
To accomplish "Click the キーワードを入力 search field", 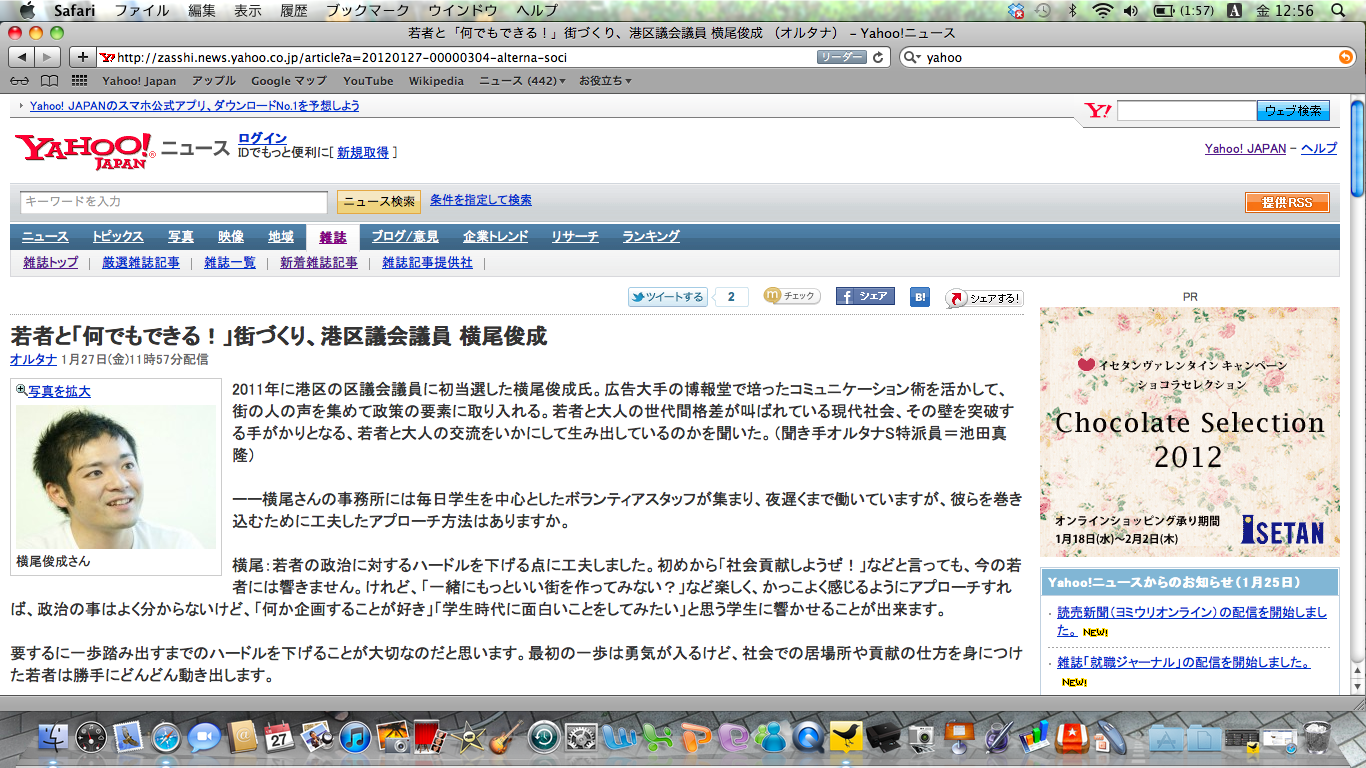I will pos(173,202).
